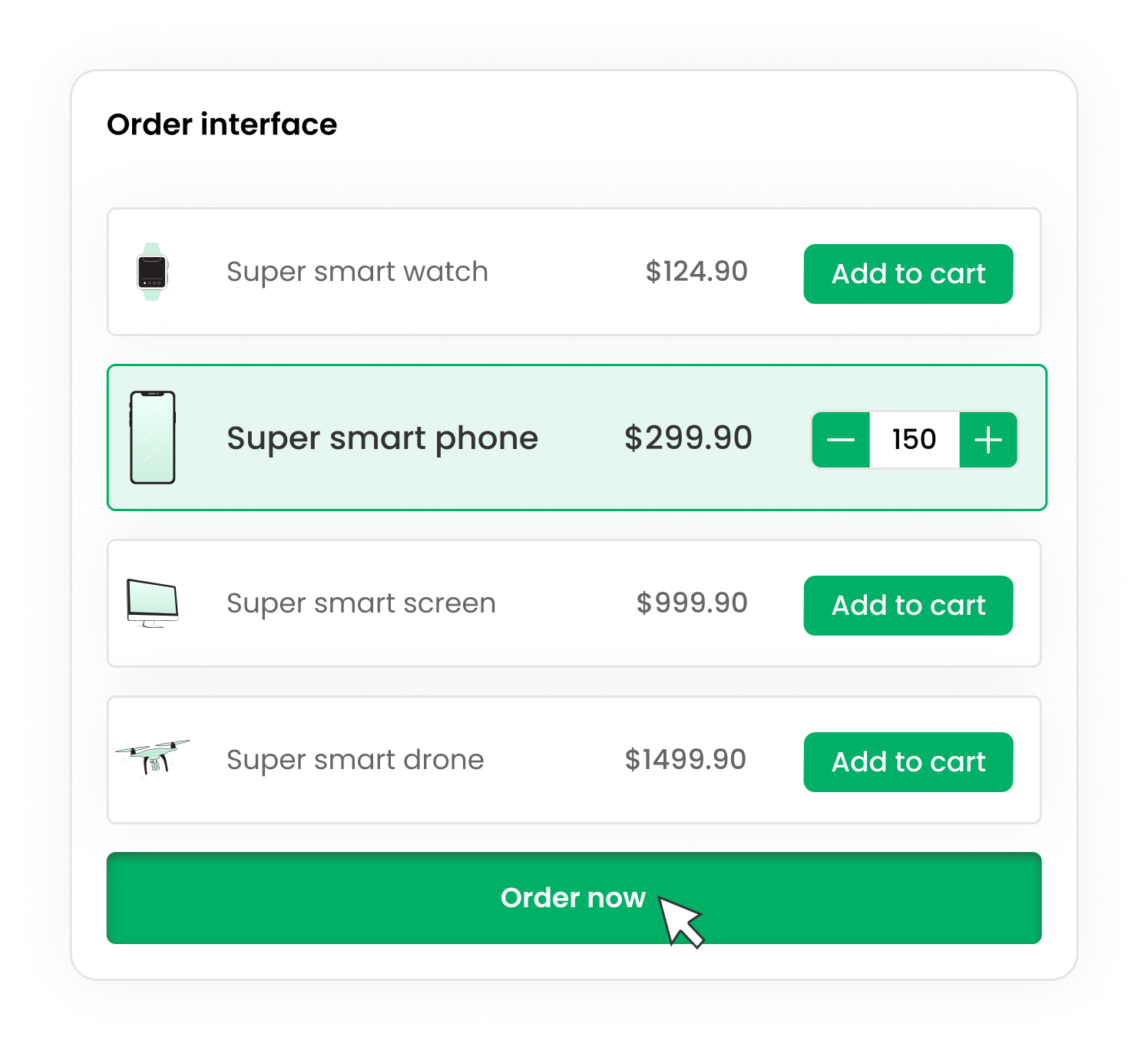Click the smart watch product icon
1148x1050 pixels.
pyautogui.click(x=152, y=272)
